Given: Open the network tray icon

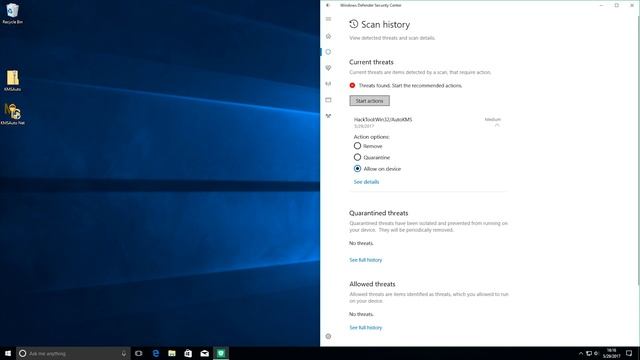Looking at the screenshot, I should tap(589, 353).
